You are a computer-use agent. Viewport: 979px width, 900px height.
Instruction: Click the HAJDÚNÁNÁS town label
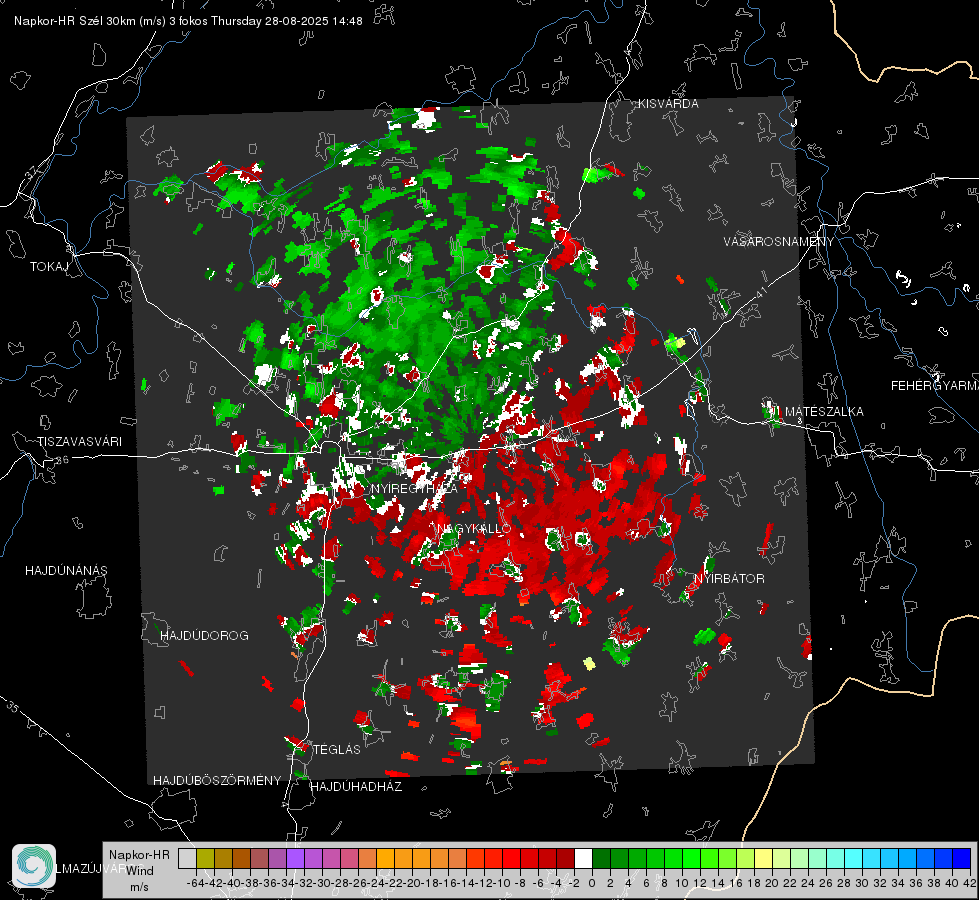[66, 571]
